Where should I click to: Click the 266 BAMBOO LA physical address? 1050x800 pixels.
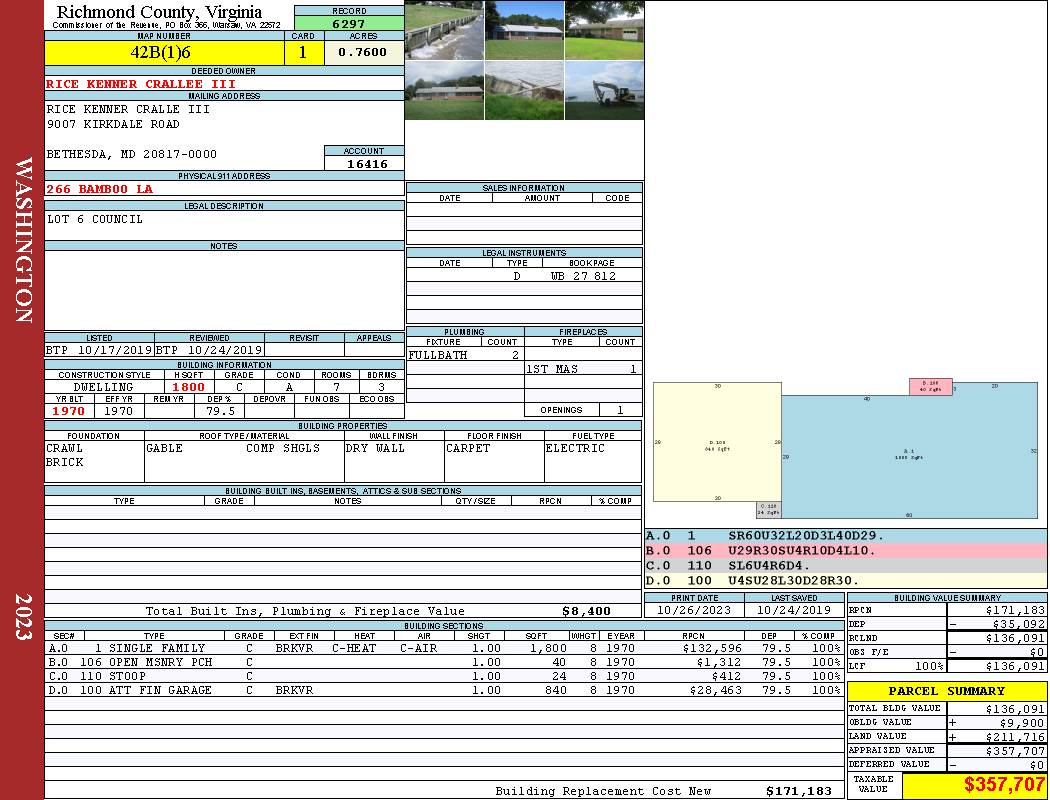(100, 188)
